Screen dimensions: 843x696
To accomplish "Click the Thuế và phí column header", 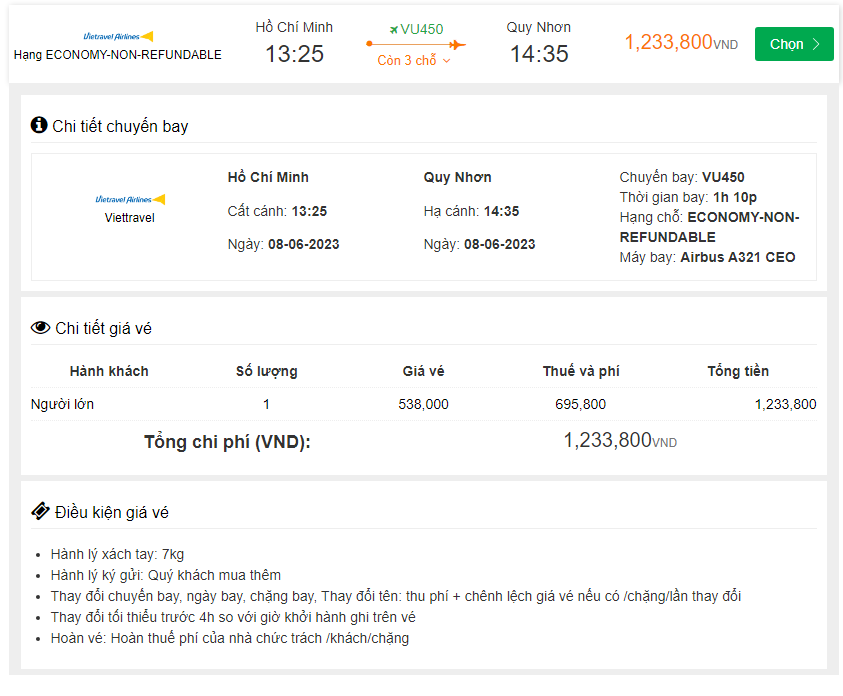I will pos(581,371).
